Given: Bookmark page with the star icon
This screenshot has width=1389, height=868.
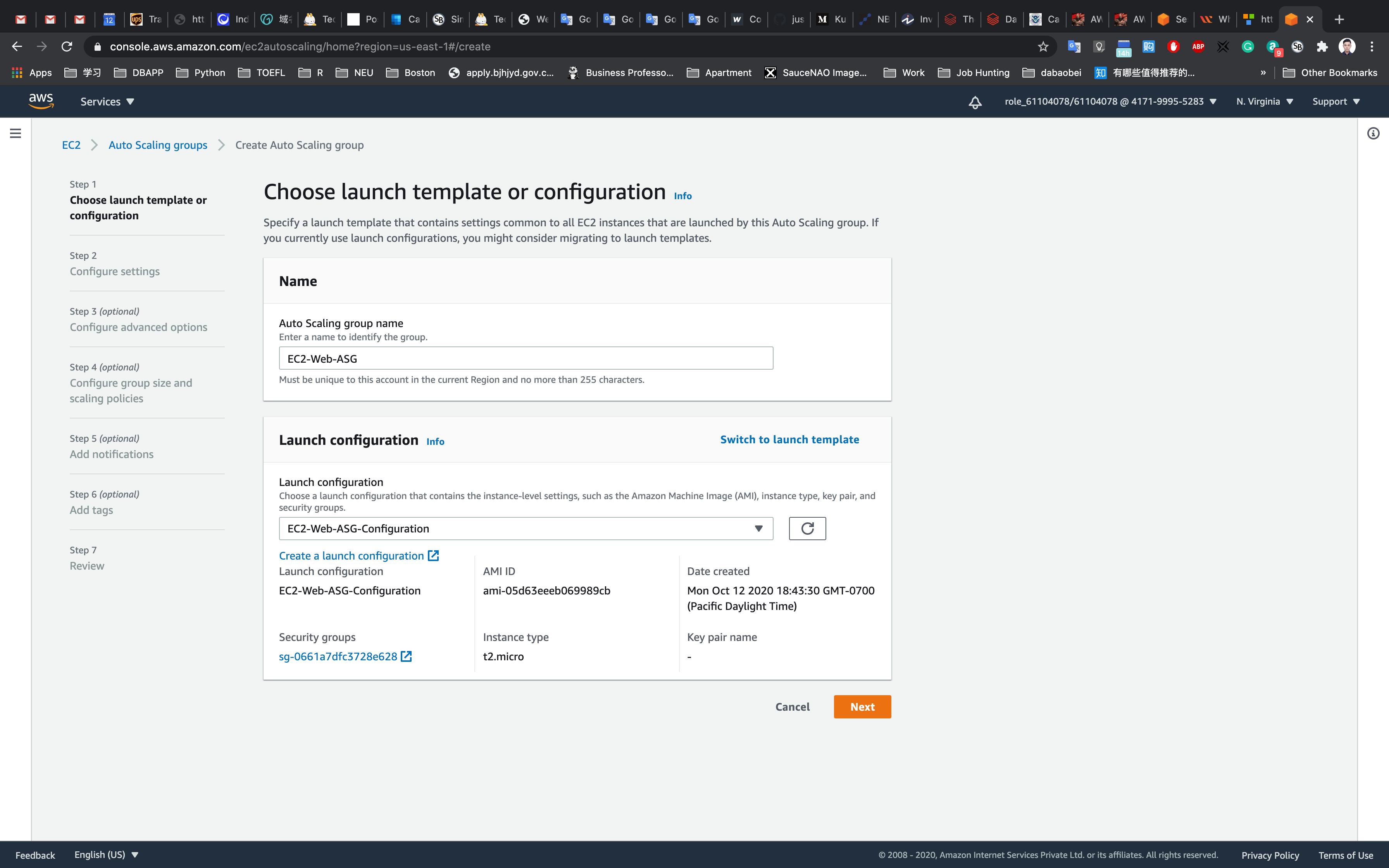Looking at the screenshot, I should pos(1043,46).
